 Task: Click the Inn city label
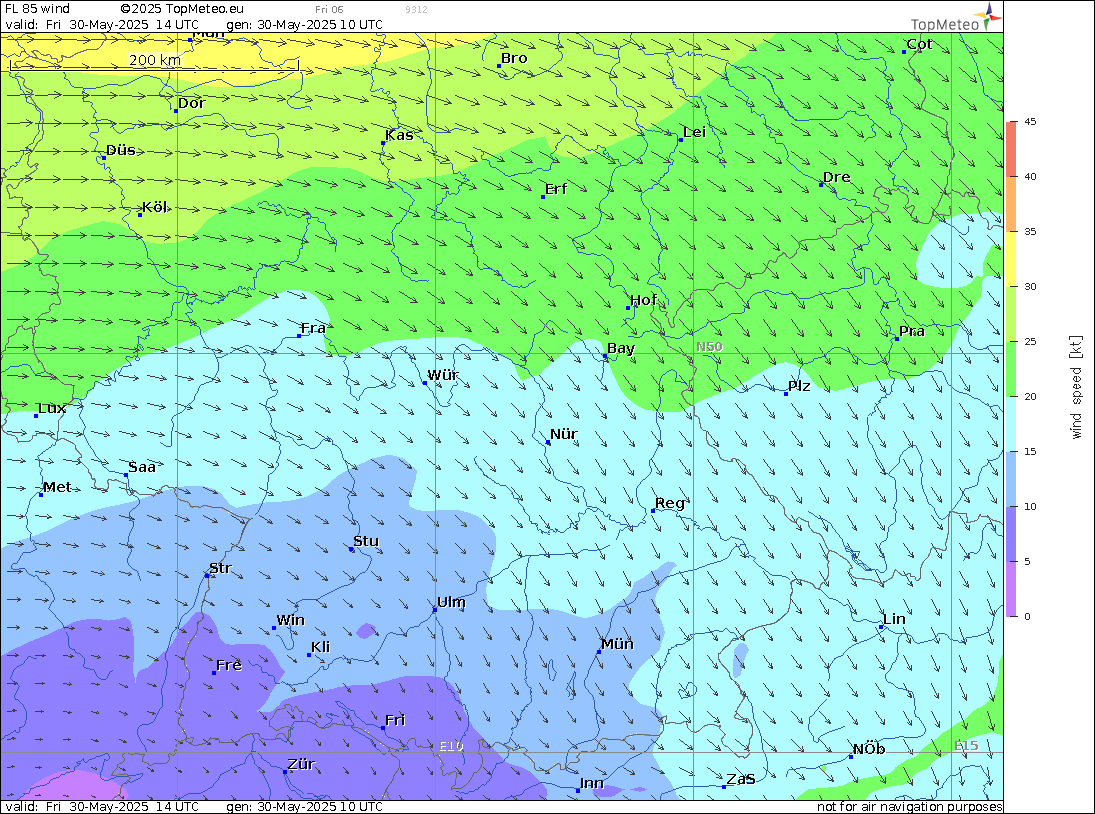591,783
